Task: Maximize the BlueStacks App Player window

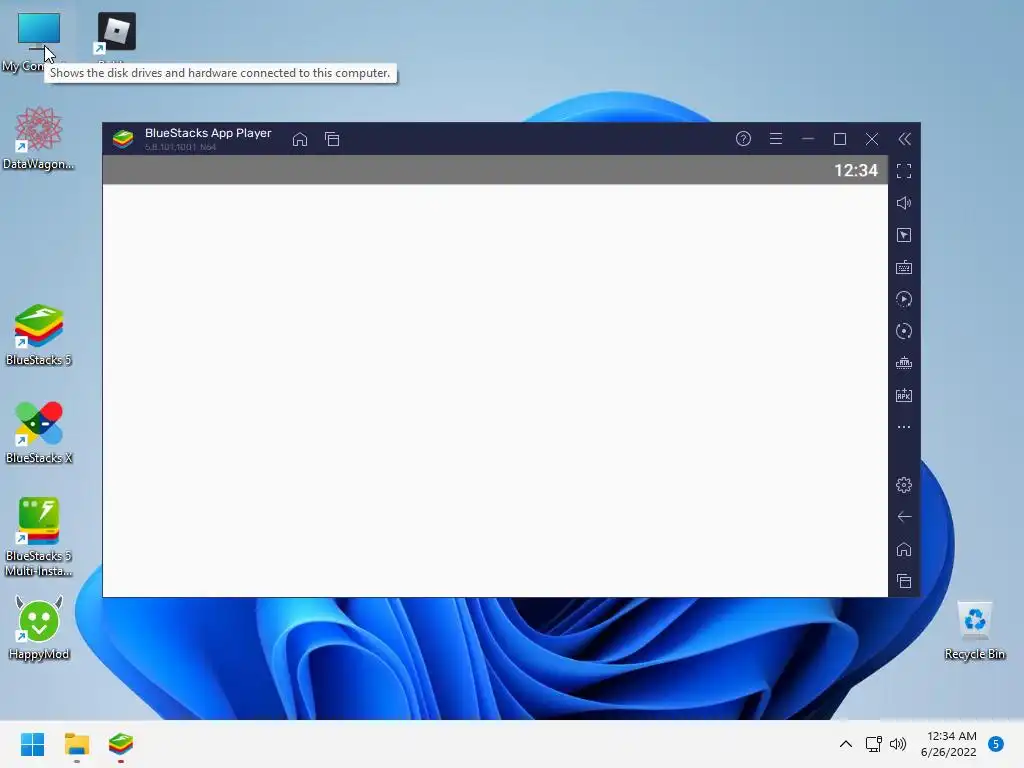Action: click(840, 139)
